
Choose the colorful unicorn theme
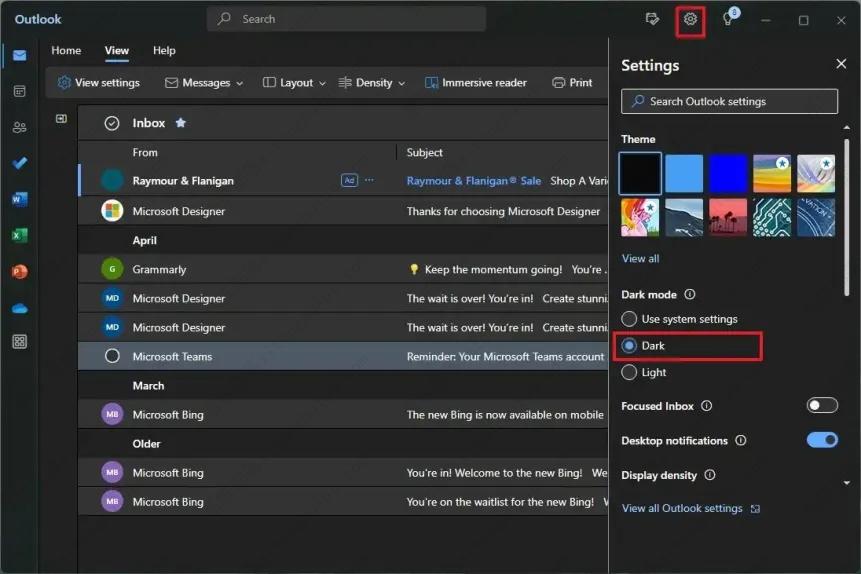(x=640, y=218)
